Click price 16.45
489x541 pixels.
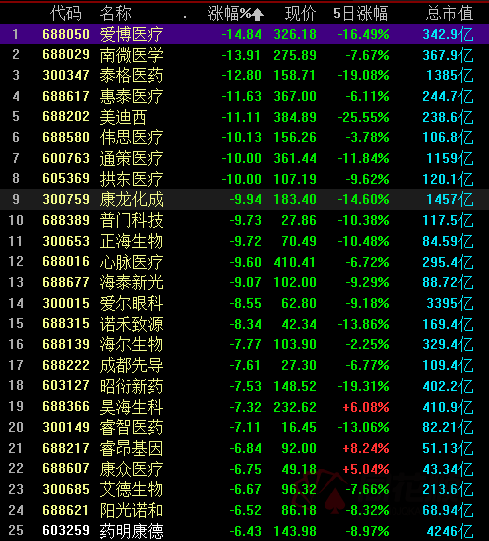click(x=299, y=427)
